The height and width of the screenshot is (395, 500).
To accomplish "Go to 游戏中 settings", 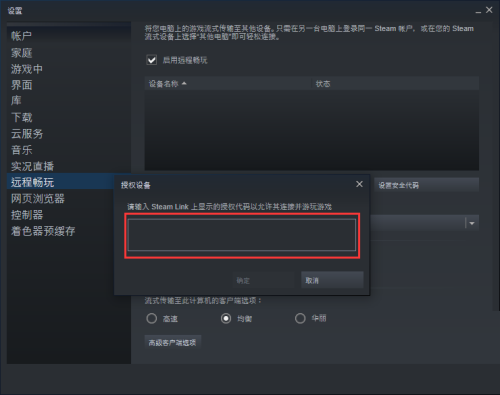I will pos(27,69).
